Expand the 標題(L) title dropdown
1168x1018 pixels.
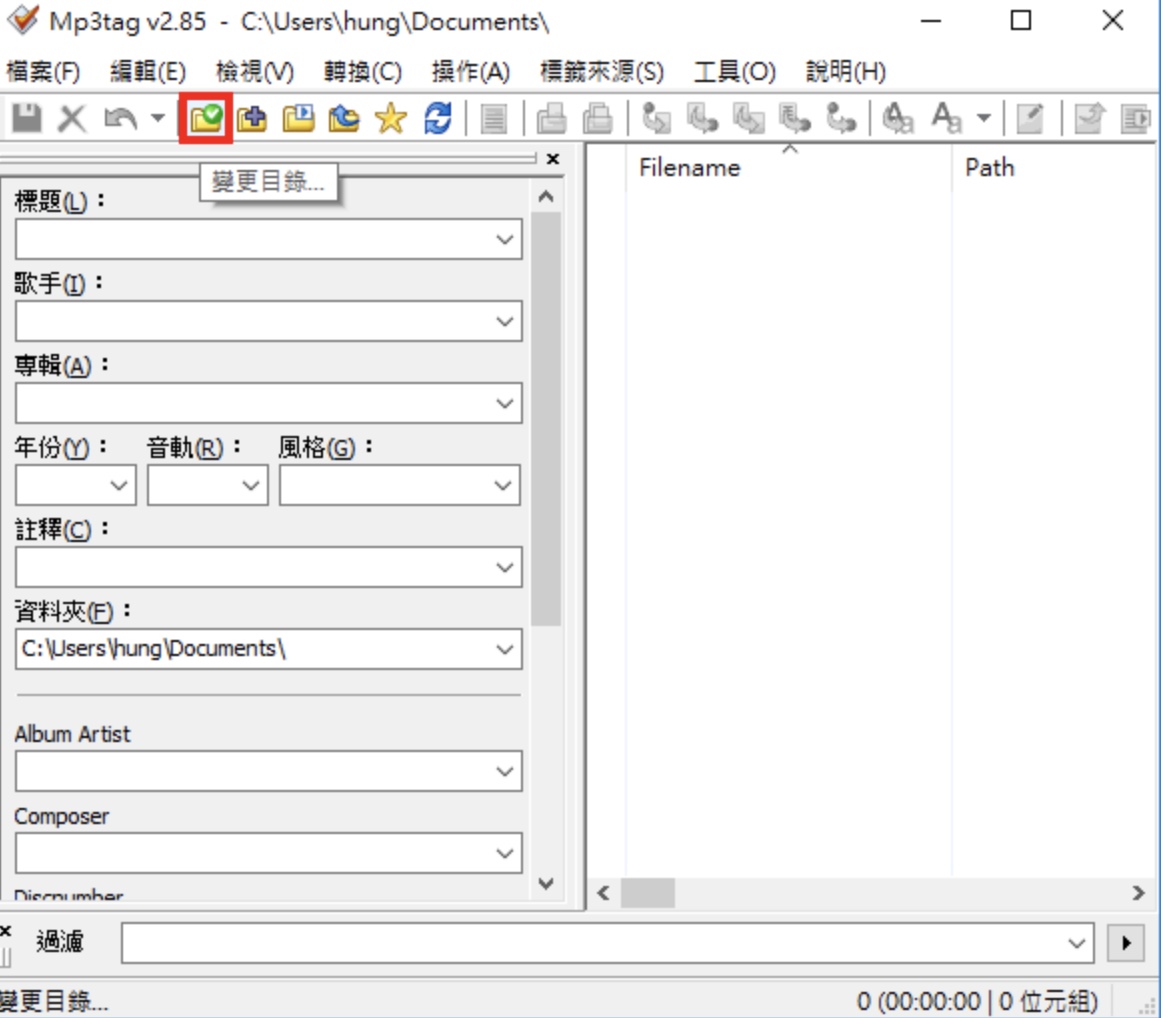pos(505,240)
